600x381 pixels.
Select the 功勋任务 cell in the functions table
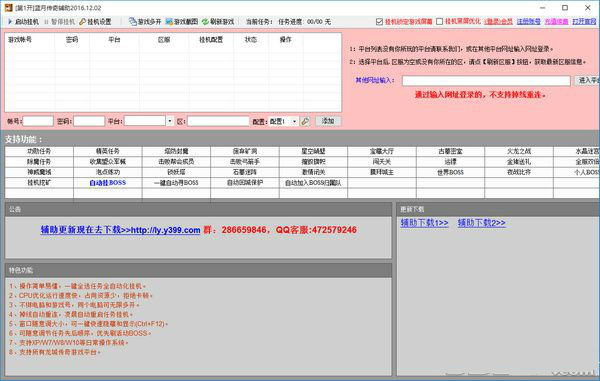[39, 151]
